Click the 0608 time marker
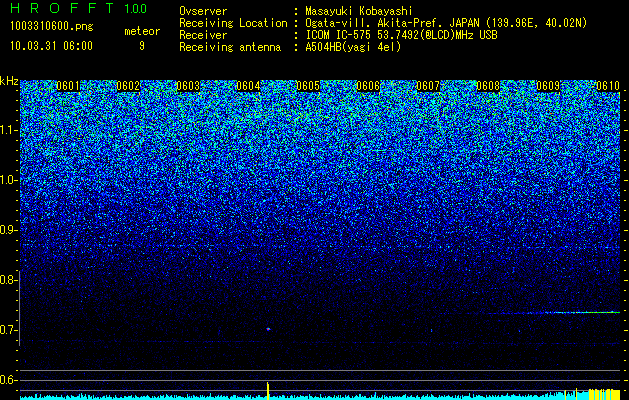The width and height of the screenshot is (629, 400). 488,86
